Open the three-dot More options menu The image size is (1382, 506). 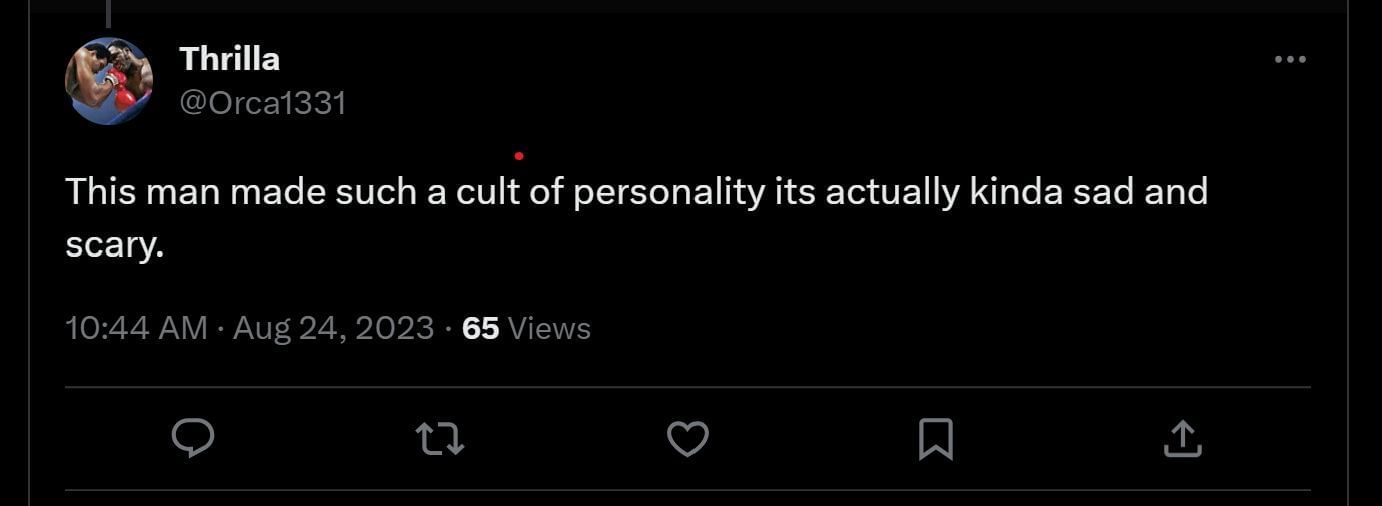click(x=1290, y=60)
